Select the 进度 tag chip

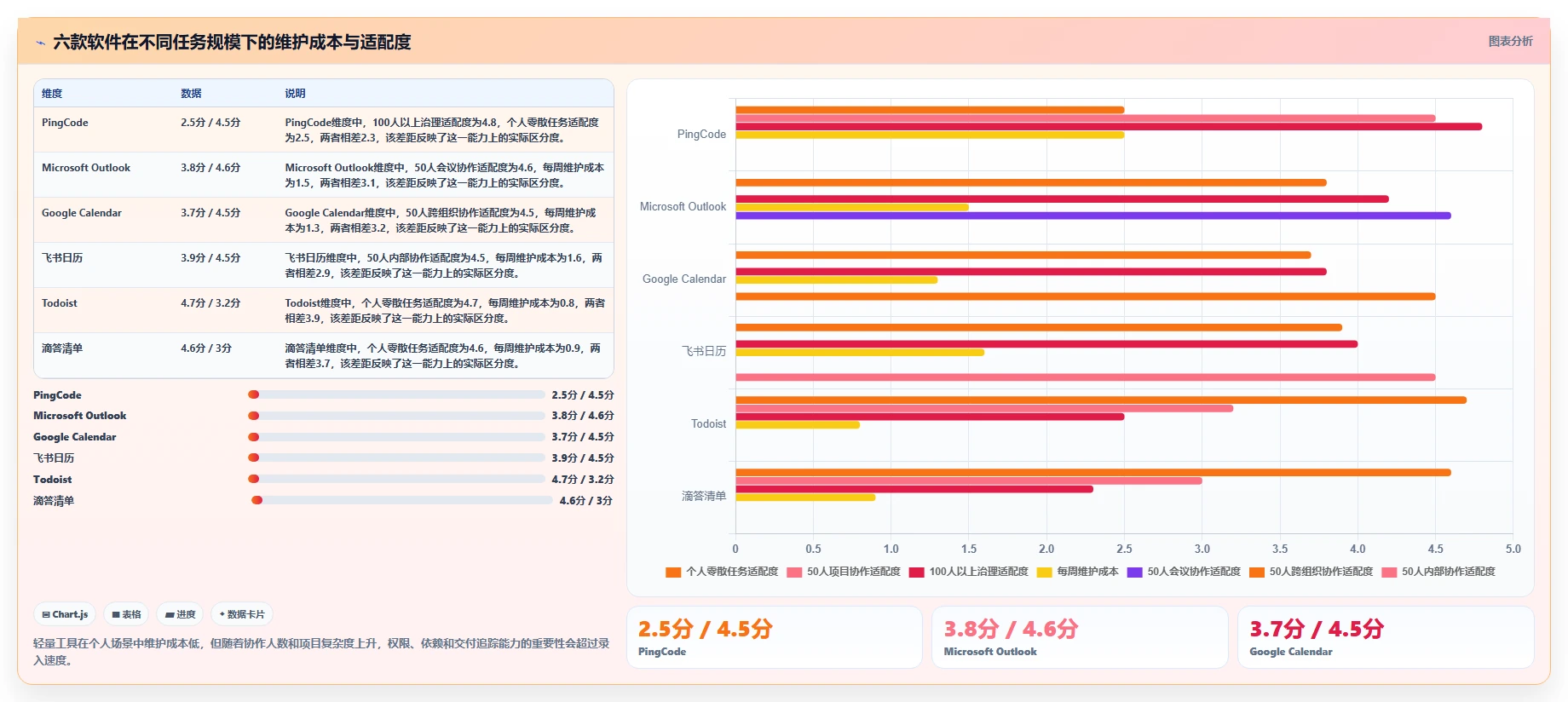(180, 614)
